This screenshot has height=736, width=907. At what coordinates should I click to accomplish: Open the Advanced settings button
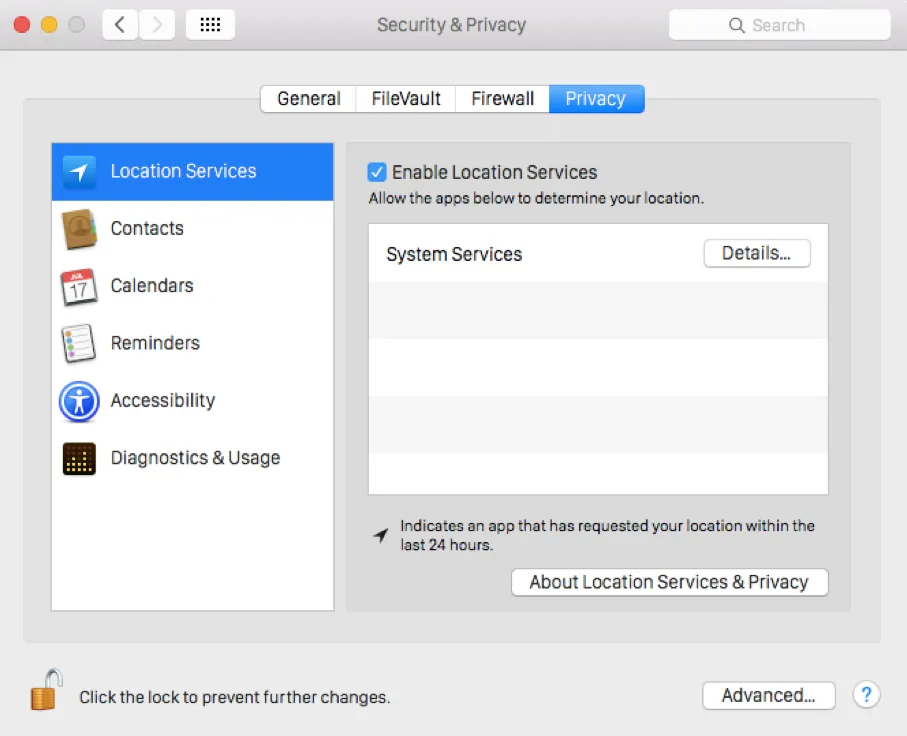click(x=768, y=695)
